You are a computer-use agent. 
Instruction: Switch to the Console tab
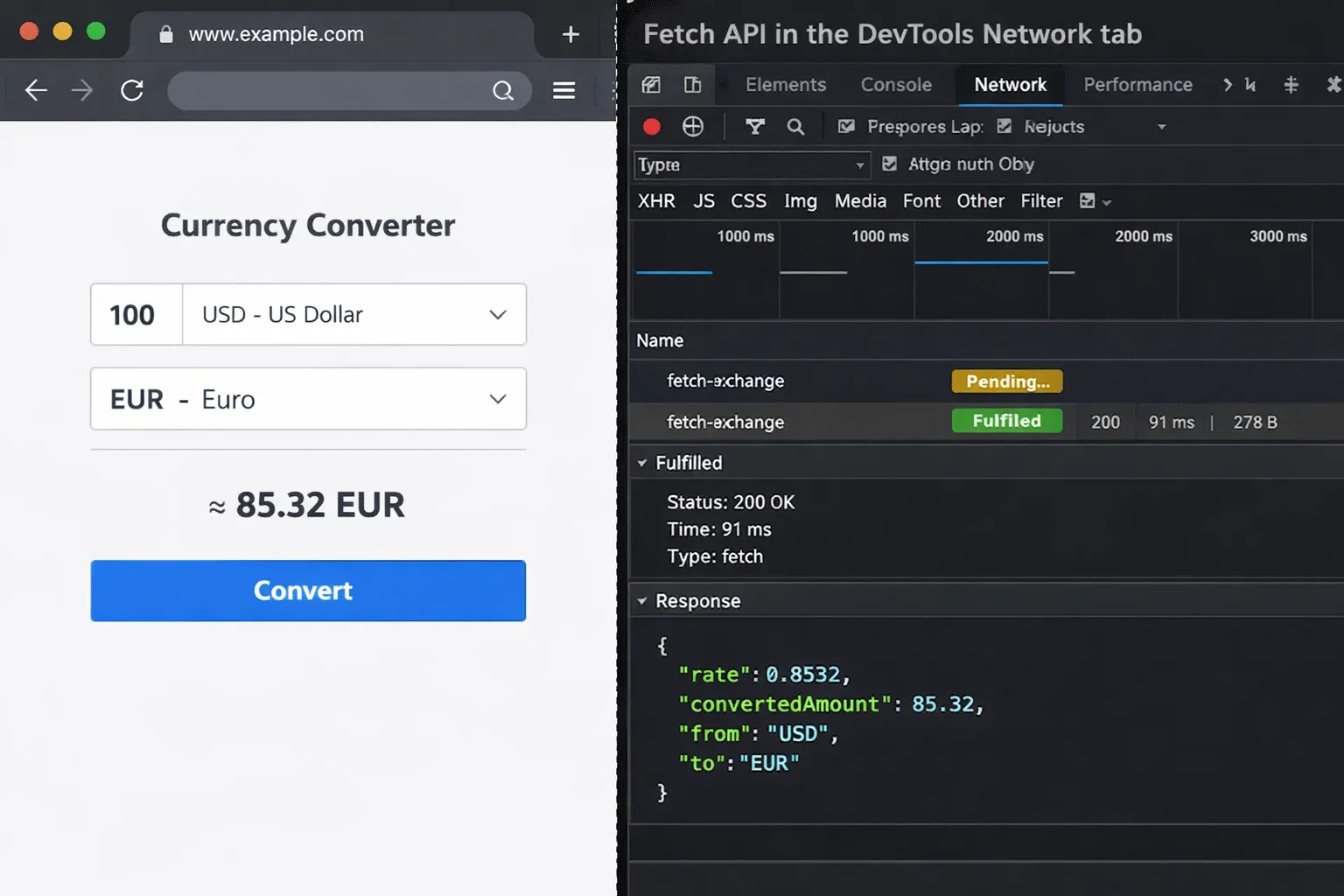tap(896, 85)
